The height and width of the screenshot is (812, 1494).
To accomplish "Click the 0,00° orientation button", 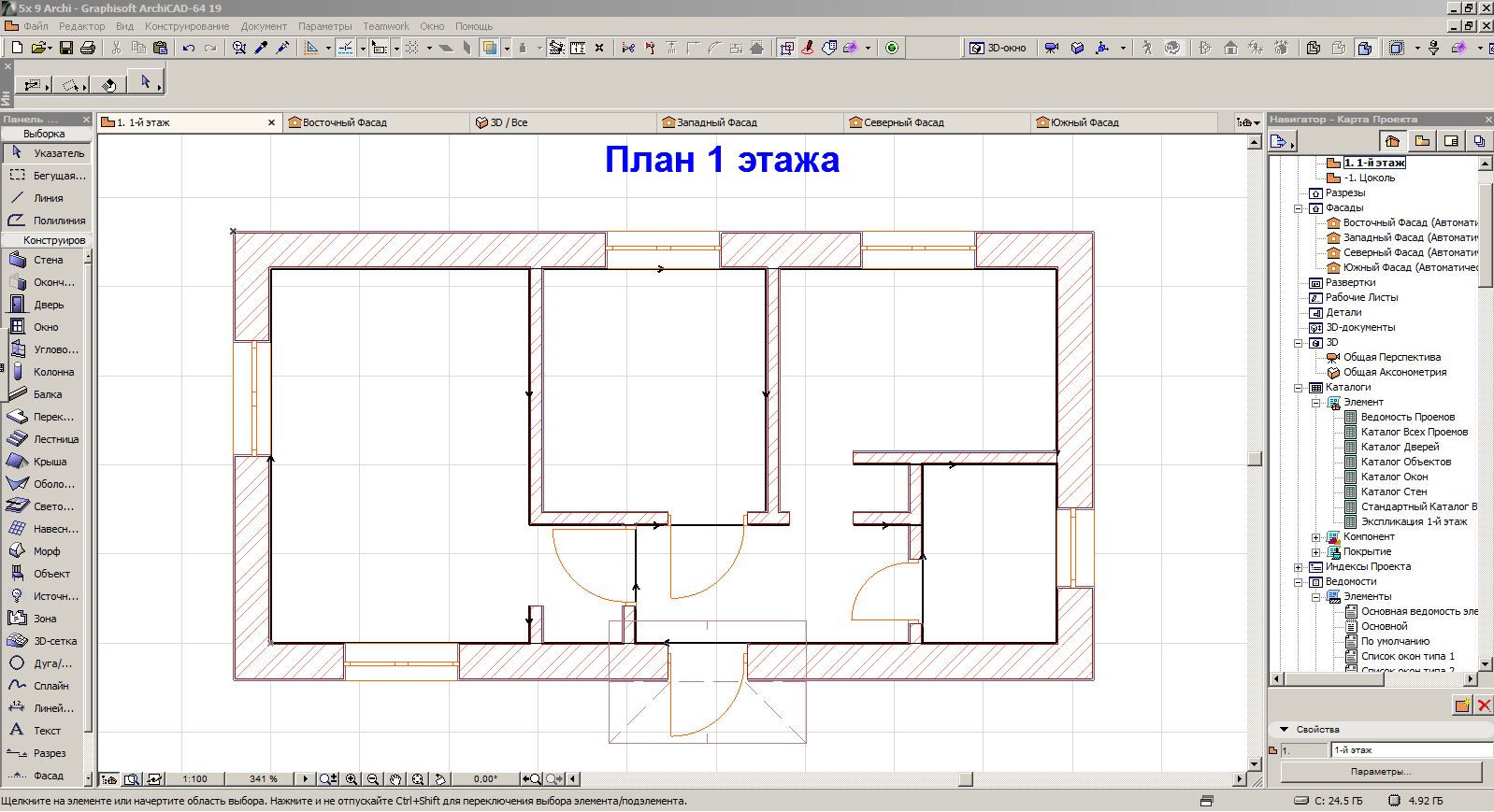I will coord(485,778).
